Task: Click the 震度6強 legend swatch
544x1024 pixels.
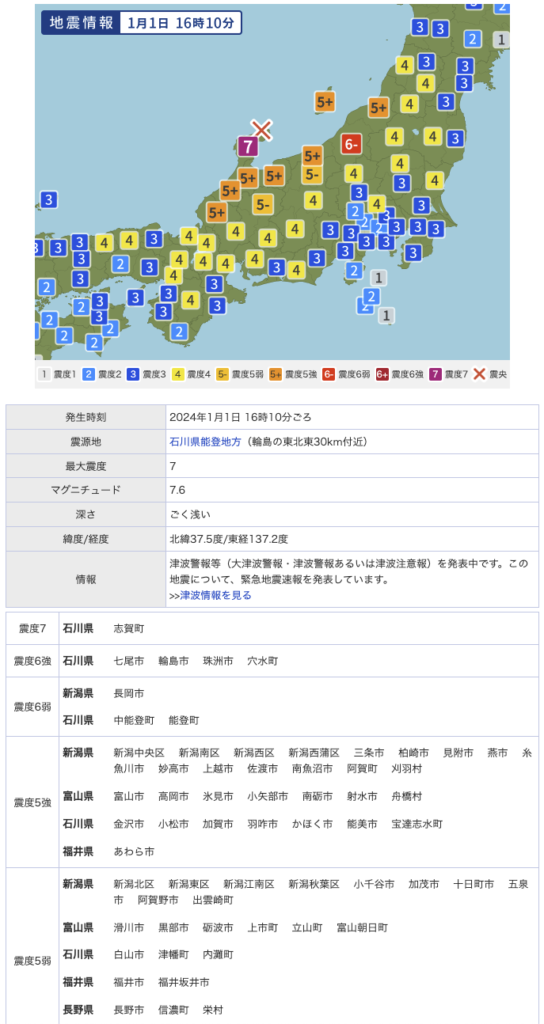Action: pyautogui.click(x=382, y=375)
